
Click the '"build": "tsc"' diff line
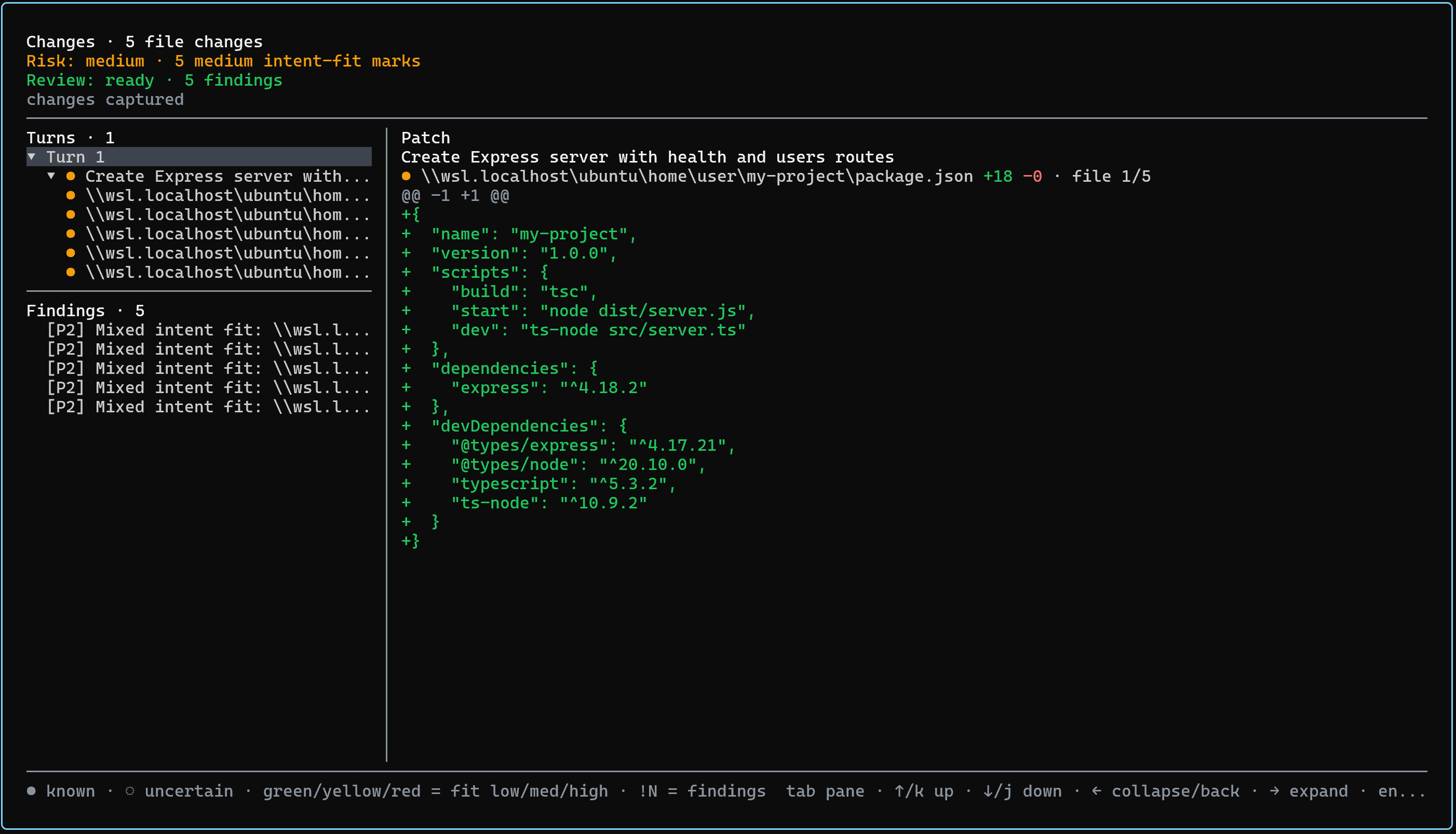click(500, 291)
